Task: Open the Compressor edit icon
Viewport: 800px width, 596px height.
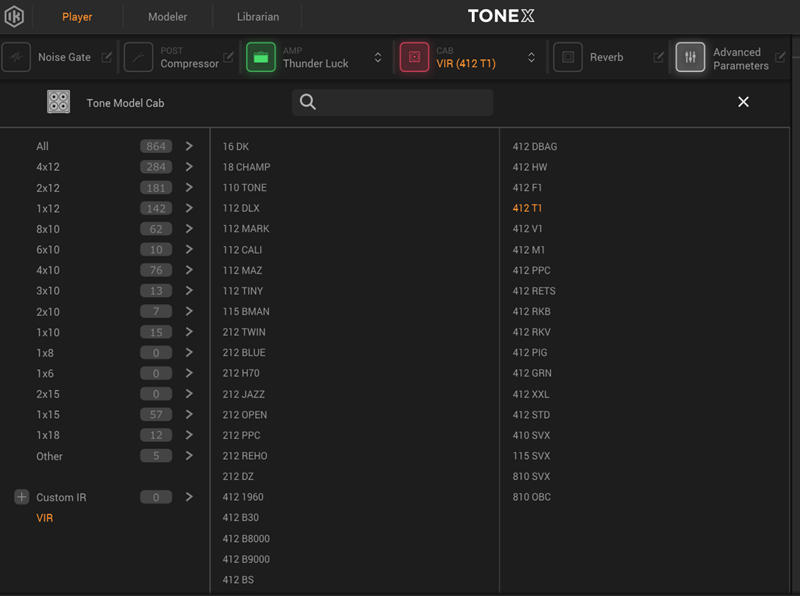Action: point(229,57)
